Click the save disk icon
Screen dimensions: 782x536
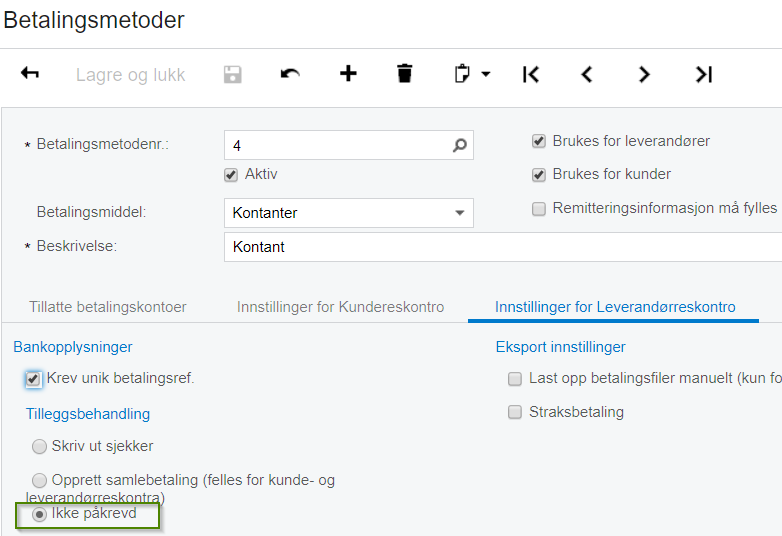232,74
